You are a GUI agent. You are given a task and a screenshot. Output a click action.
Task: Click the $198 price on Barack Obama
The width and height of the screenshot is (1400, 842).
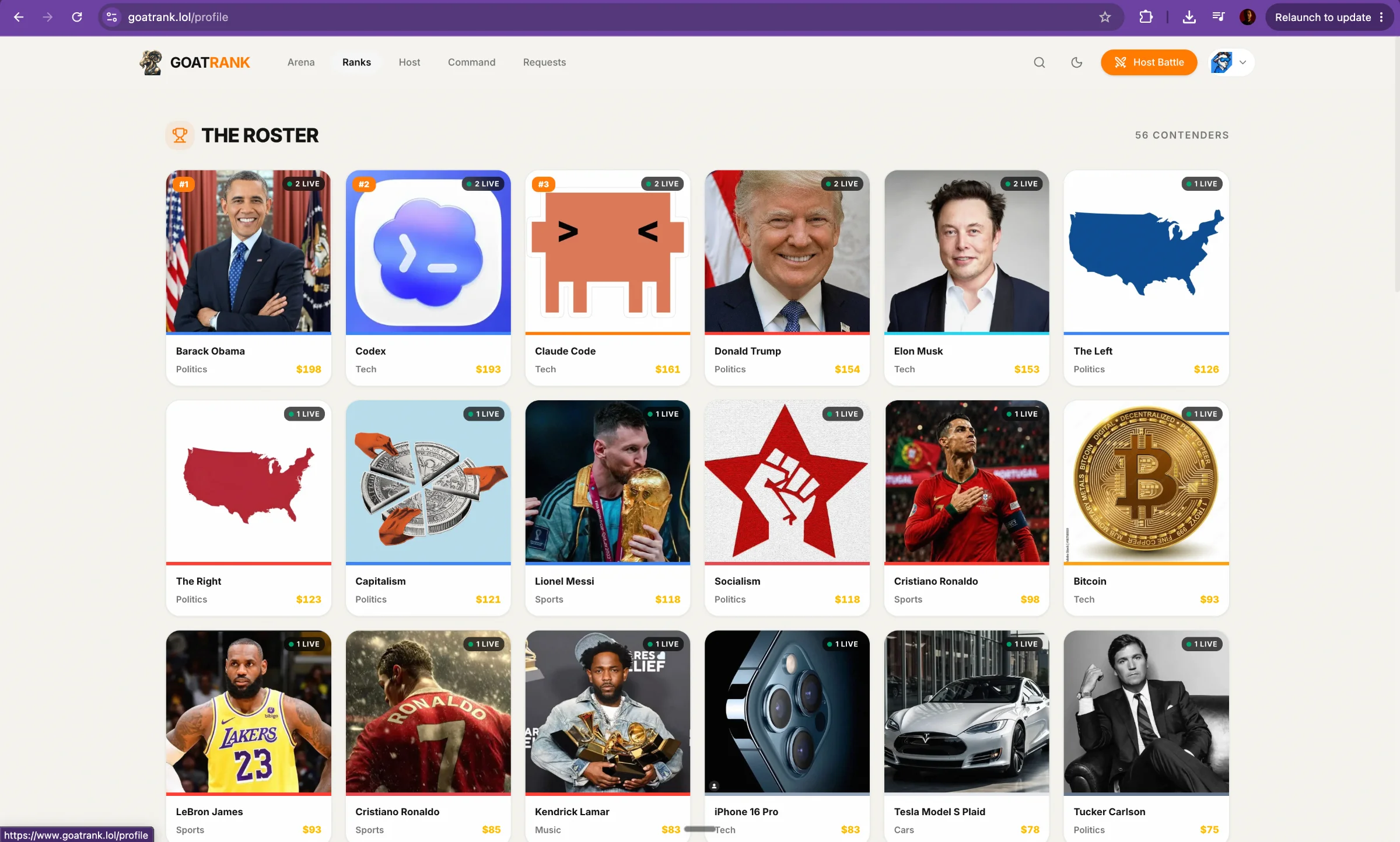(x=309, y=369)
